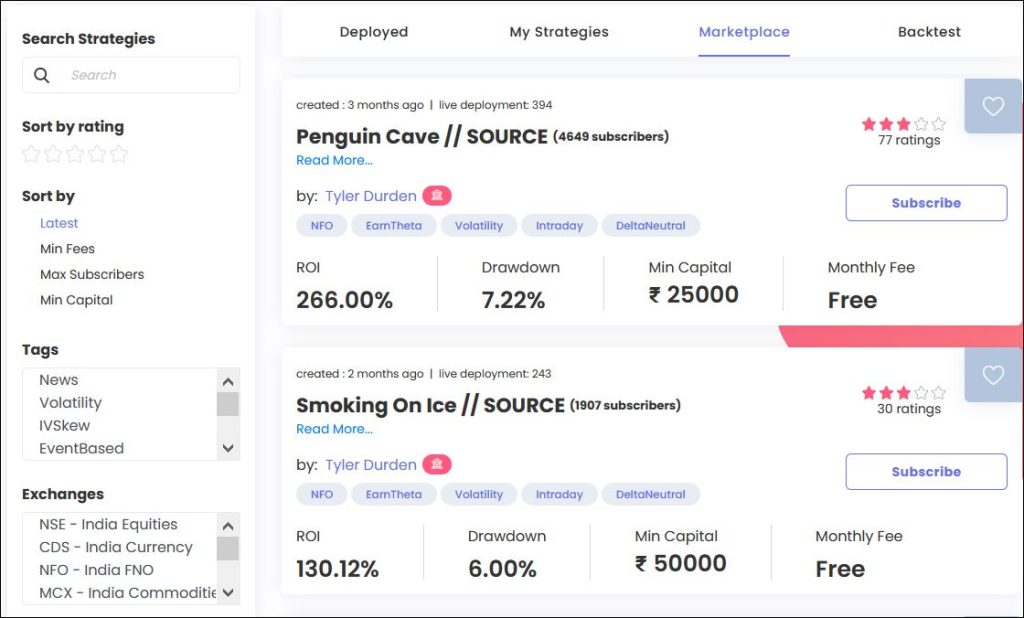Click the pink creator badge beside Tyler Durden
The width and height of the screenshot is (1024, 618).
[437, 196]
